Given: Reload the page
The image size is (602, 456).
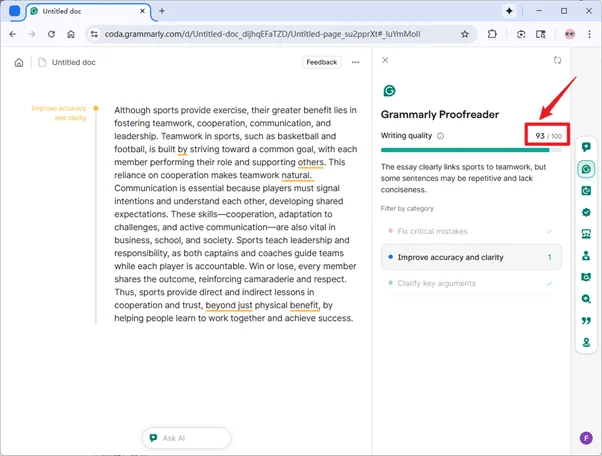Looking at the screenshot, I should tap(51, 34).
